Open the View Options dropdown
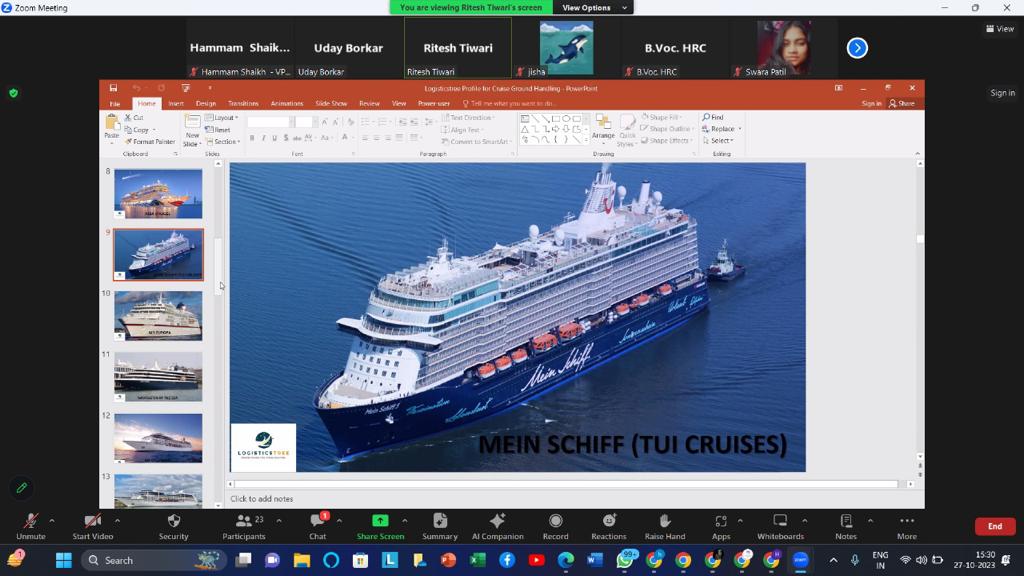 (593, 7)
